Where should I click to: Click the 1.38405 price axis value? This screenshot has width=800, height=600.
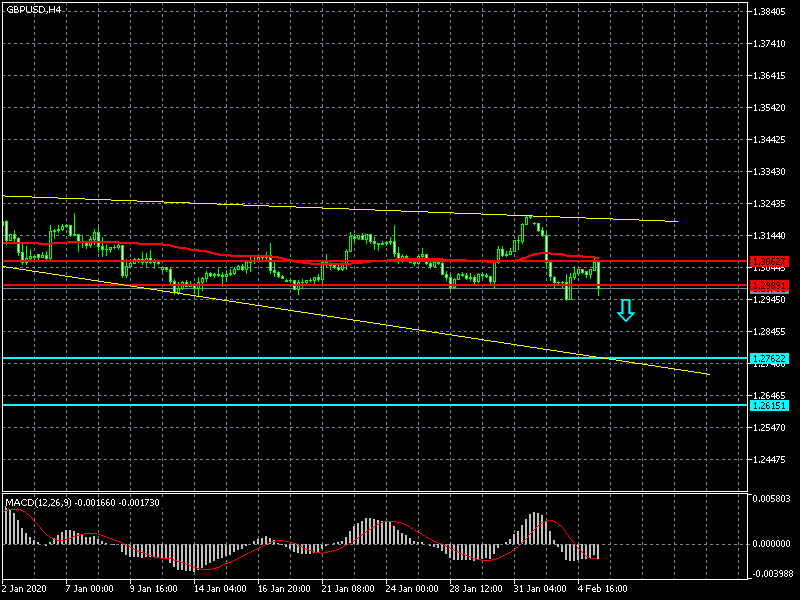coord(771,12)
